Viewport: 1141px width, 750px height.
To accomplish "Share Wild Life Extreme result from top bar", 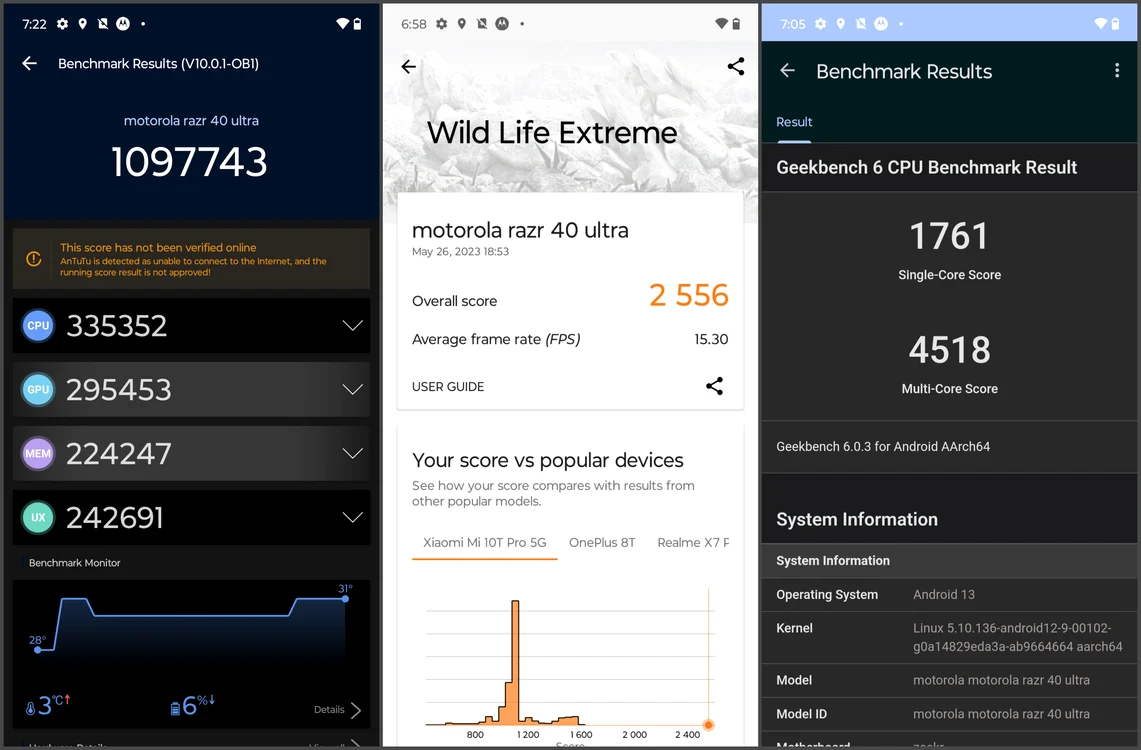I will pyautogui.click(x=736, y=66).
